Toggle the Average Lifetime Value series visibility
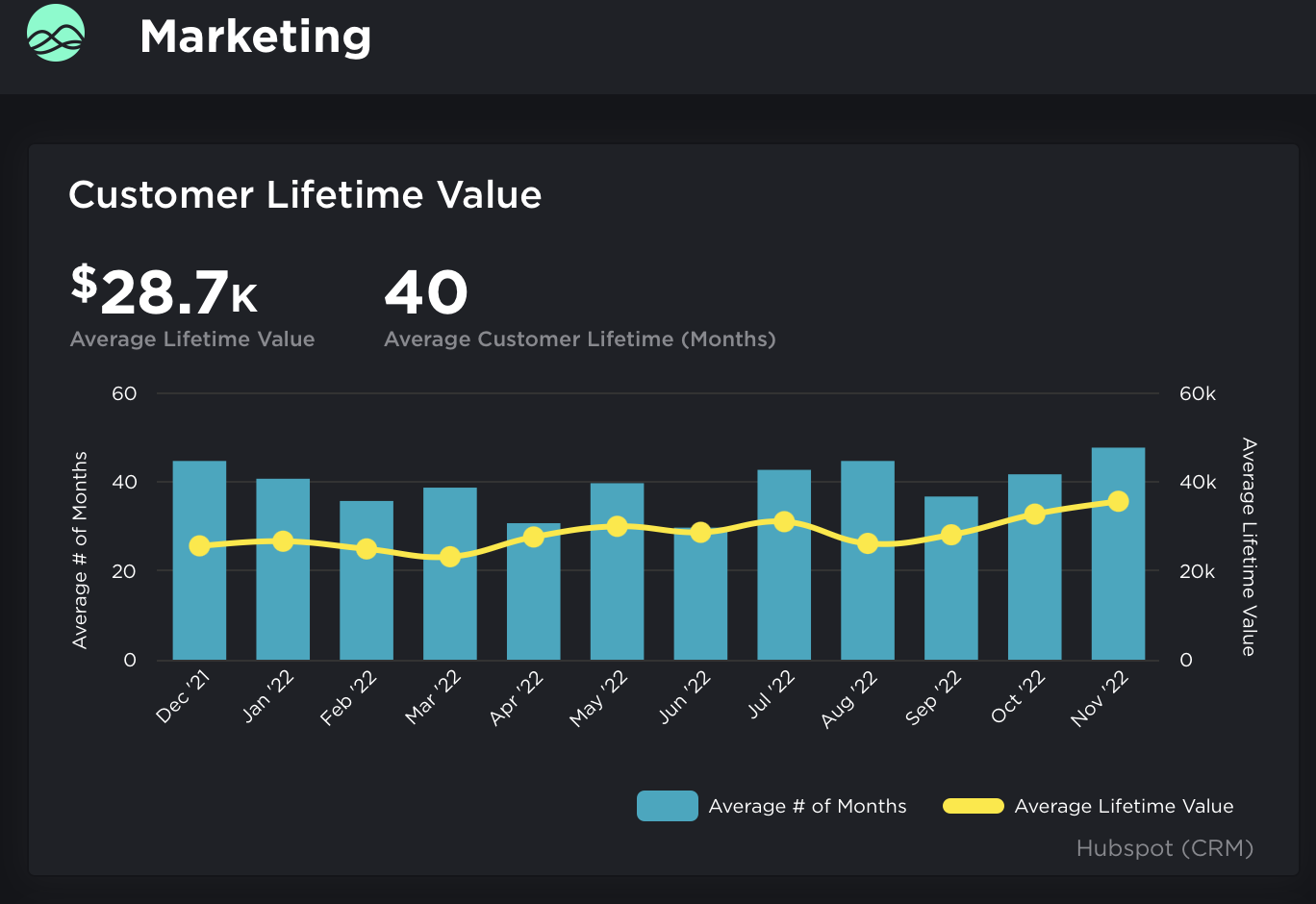The width and height of the screenshot is (1316, 904). pyautogui.click(x=1124, y=806)
